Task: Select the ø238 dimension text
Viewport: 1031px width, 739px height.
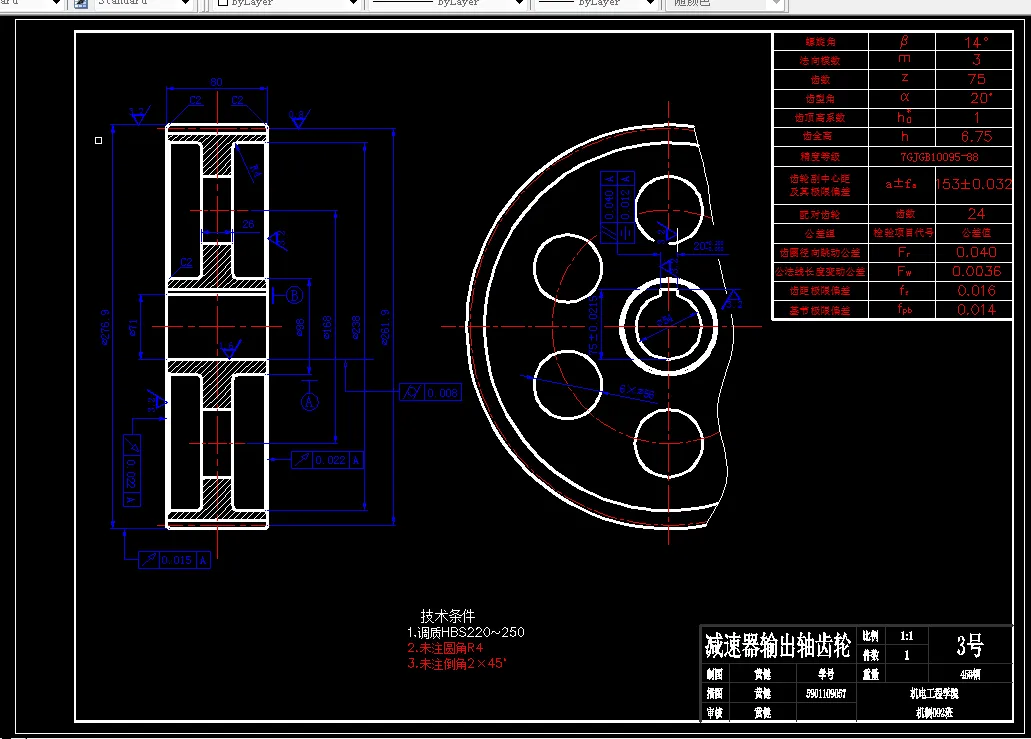Action: 356,327
